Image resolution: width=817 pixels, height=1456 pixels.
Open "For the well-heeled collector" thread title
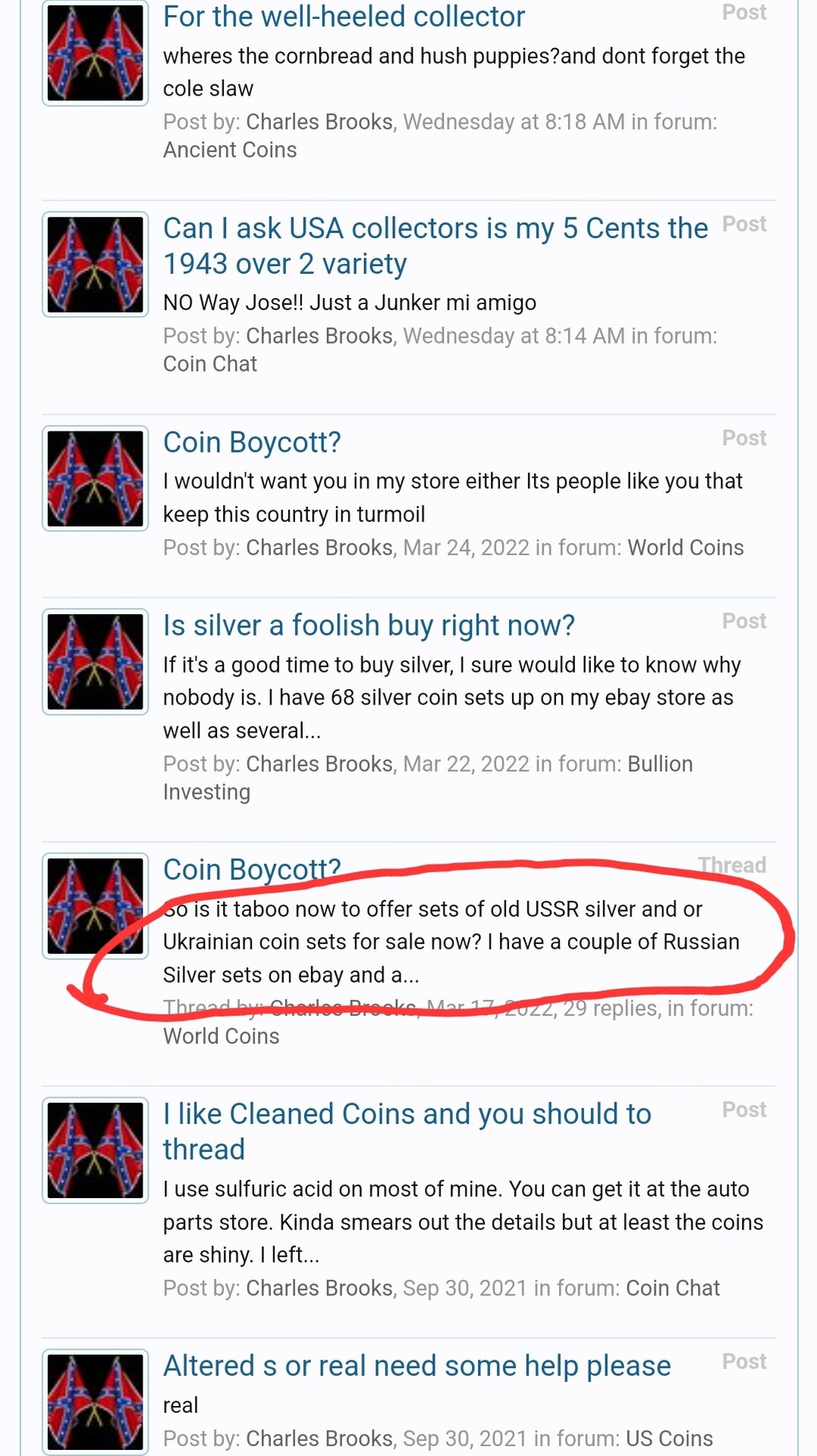tap(344, 17)
